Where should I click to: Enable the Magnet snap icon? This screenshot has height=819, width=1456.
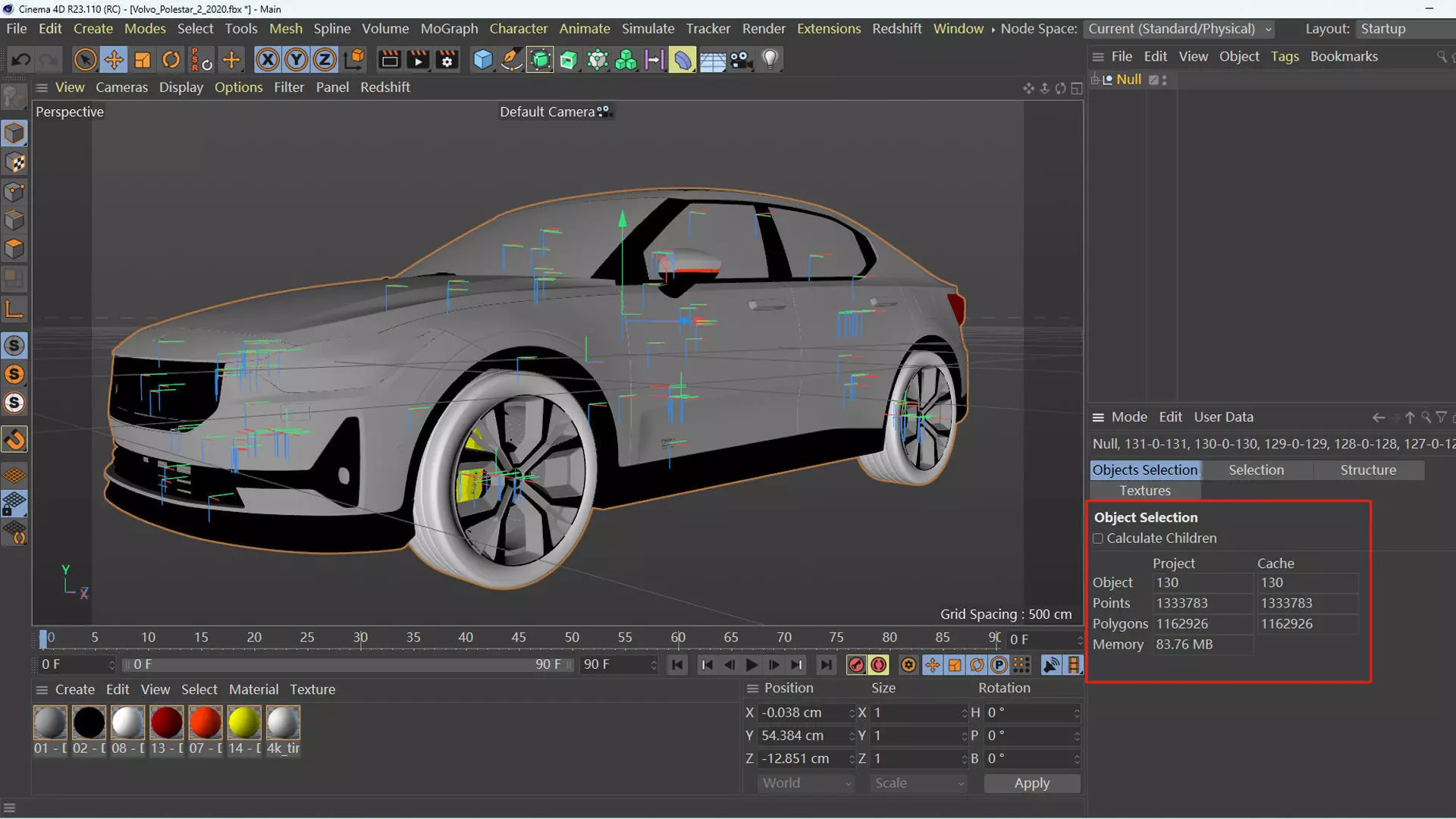click(14, 440)
